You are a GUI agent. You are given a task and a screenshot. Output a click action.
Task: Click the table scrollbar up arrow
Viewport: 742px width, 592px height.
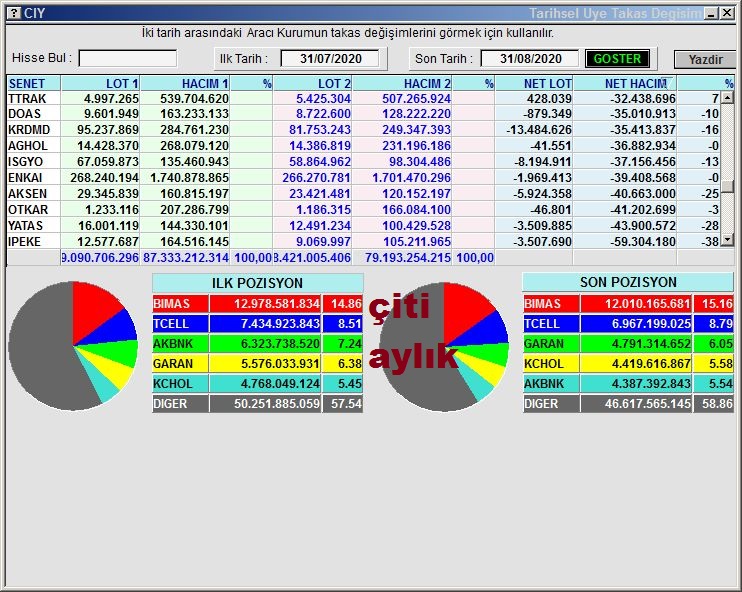coord(728,97)
